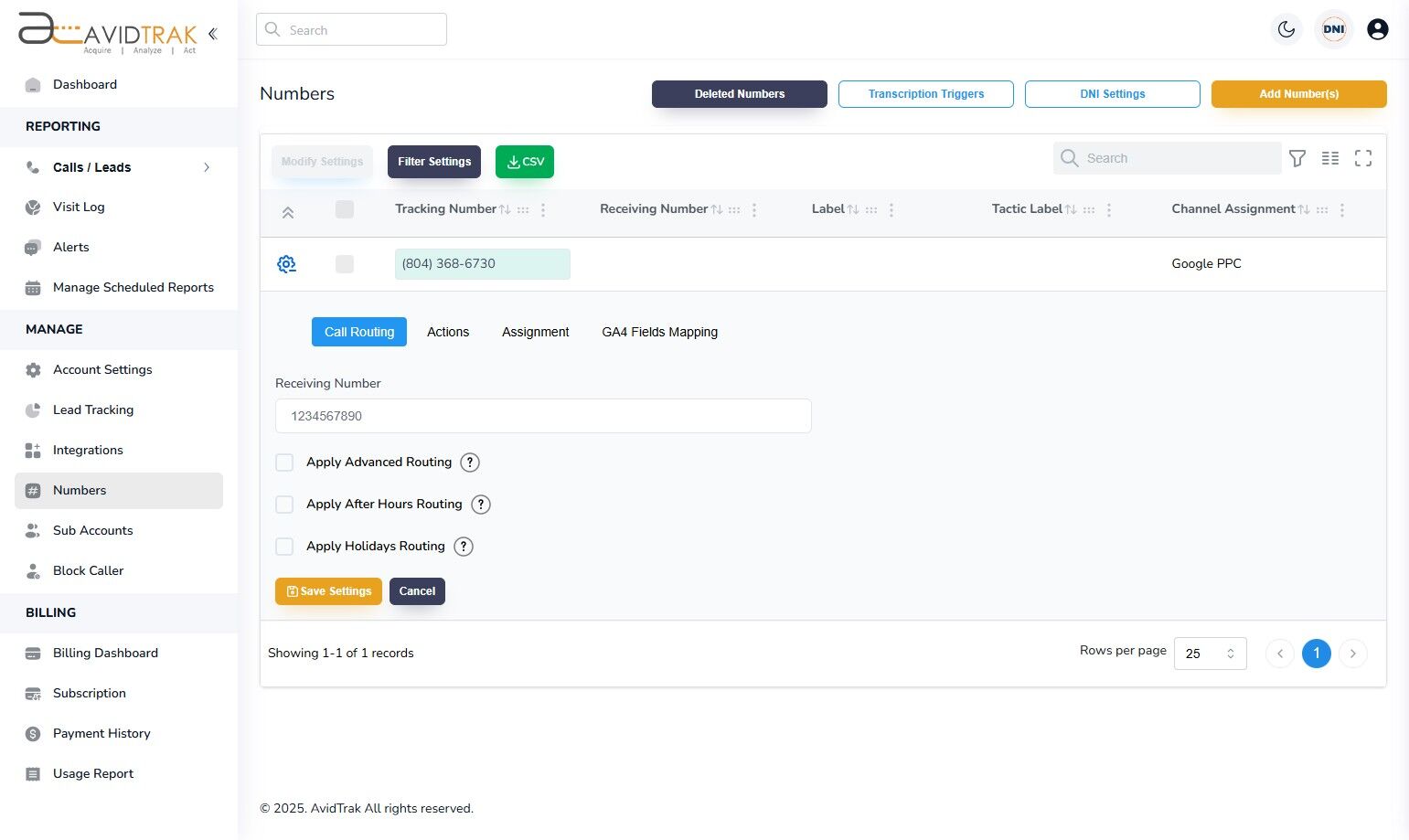Toggle dark mode with the moon icon
Viewport: 1409px width, 840px height.
(x=1286, y=29)
